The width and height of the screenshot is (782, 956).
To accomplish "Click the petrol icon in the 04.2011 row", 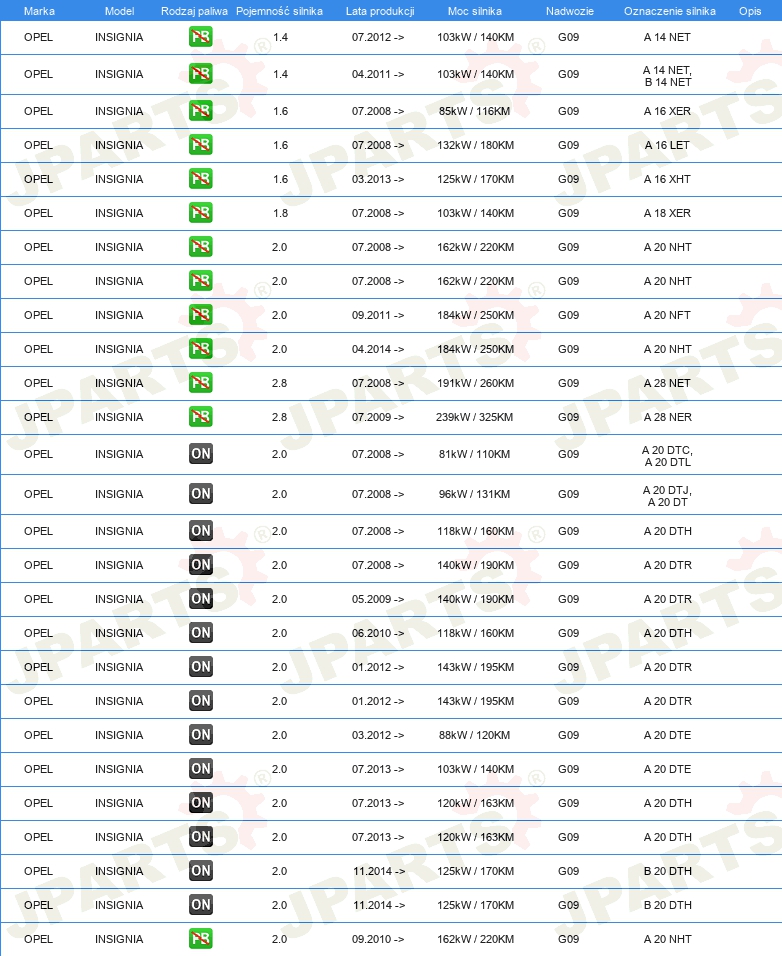I will pyautogui.click(x=201, y=74).
